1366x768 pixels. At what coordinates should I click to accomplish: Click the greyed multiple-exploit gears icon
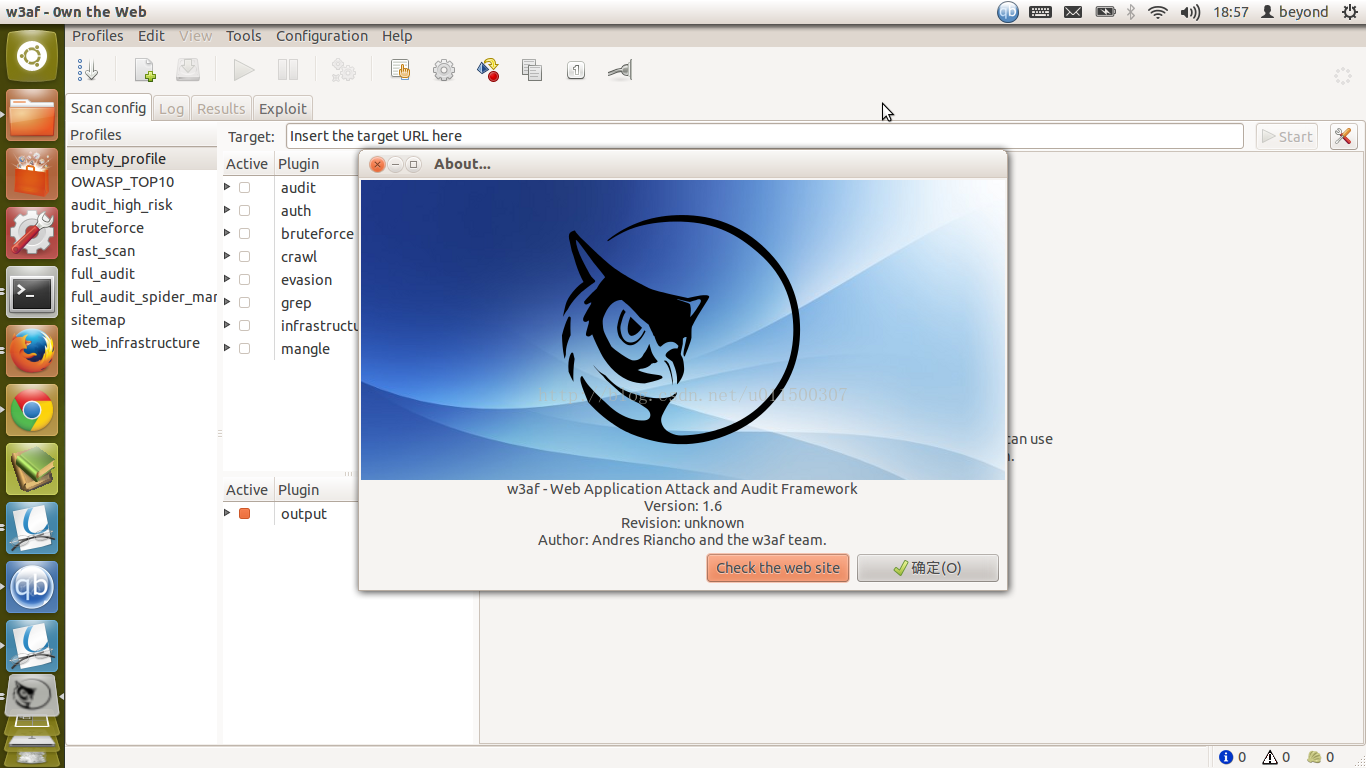(343, 70)
